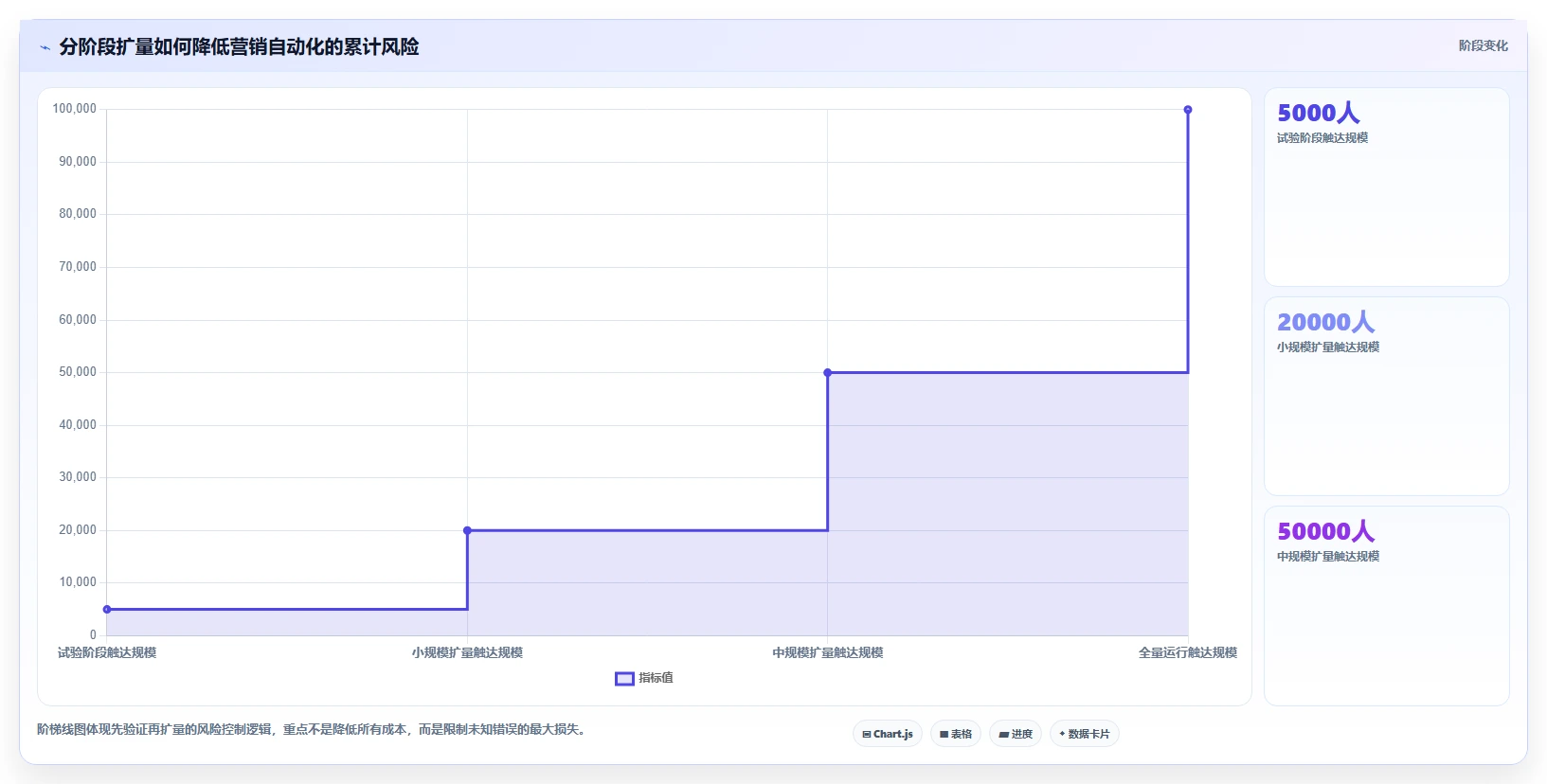Image resolution: width=1547 pixels, height=784 pixels.
Task: Click the y-axis value 70,000
Action: tap(78, 267)
